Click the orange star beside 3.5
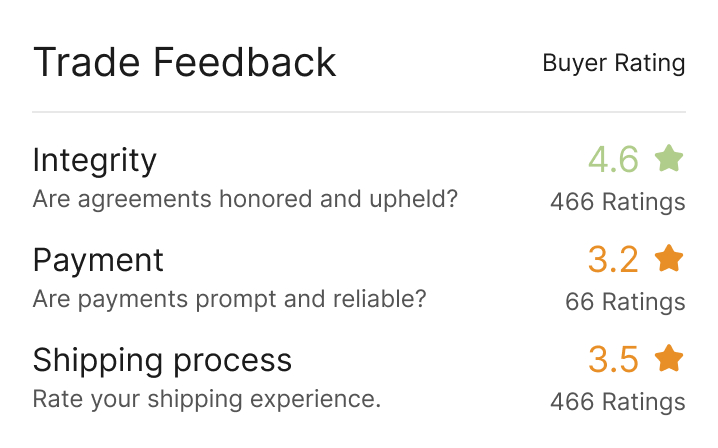Viewport: 718px width, 448px height. pos(669,358)
